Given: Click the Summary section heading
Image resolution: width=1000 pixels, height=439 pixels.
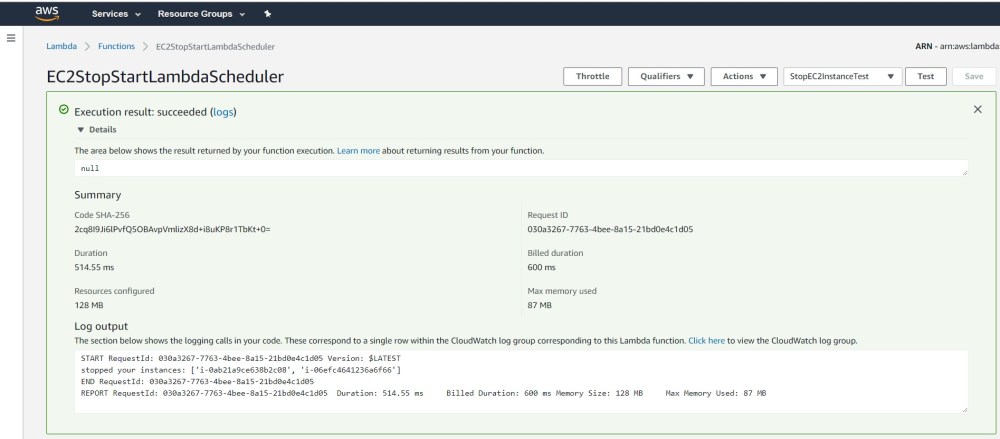Looking at the screenshot, I should 98,195.
